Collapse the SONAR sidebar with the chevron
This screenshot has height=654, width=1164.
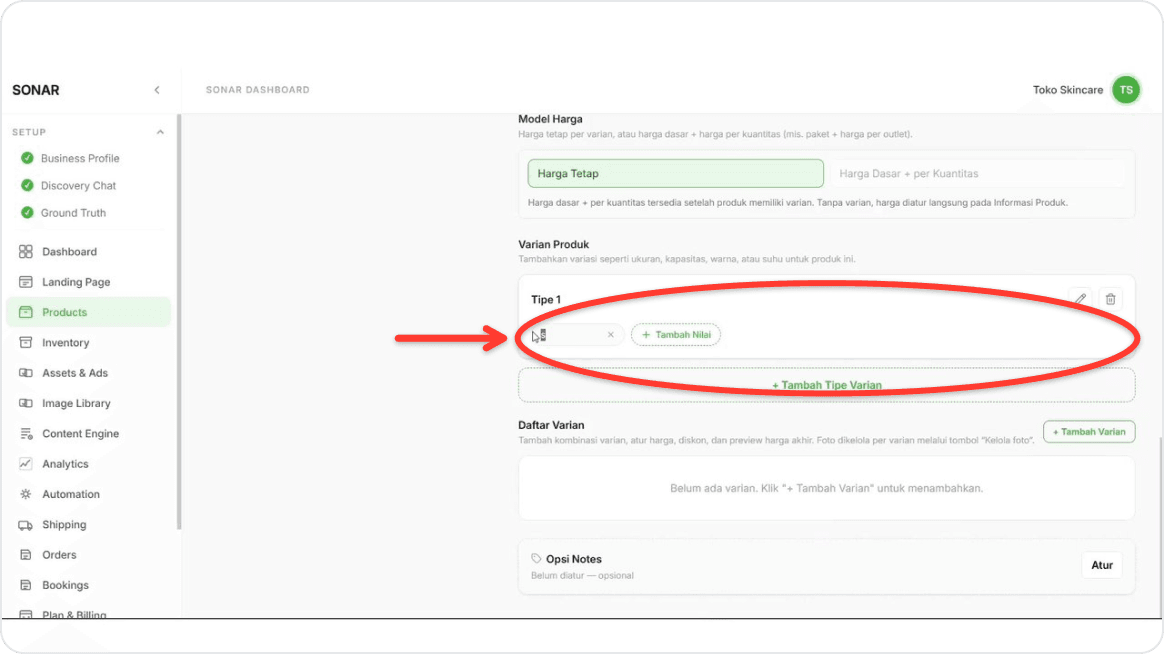[157, 90]
